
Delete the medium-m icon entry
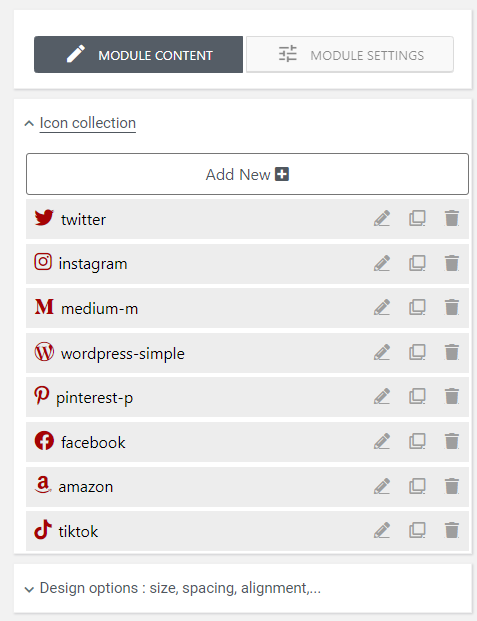[x=452, y=308]
